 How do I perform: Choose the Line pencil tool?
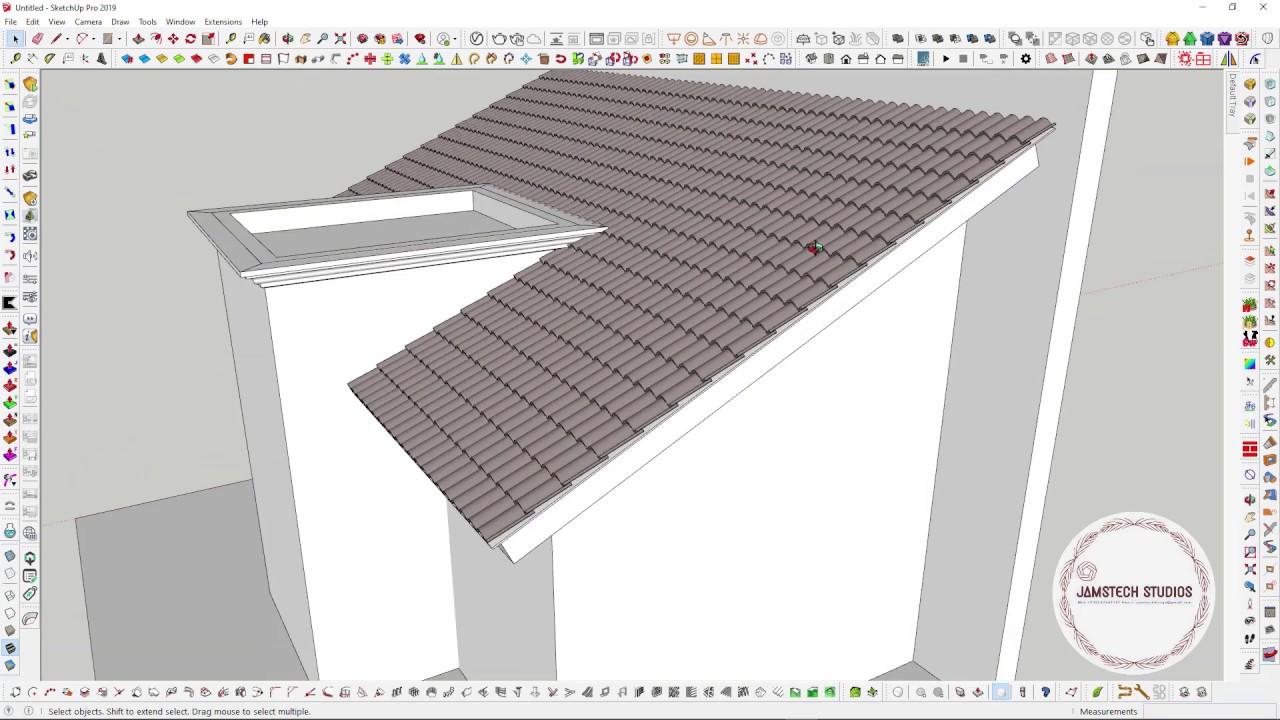pos(56,39)
